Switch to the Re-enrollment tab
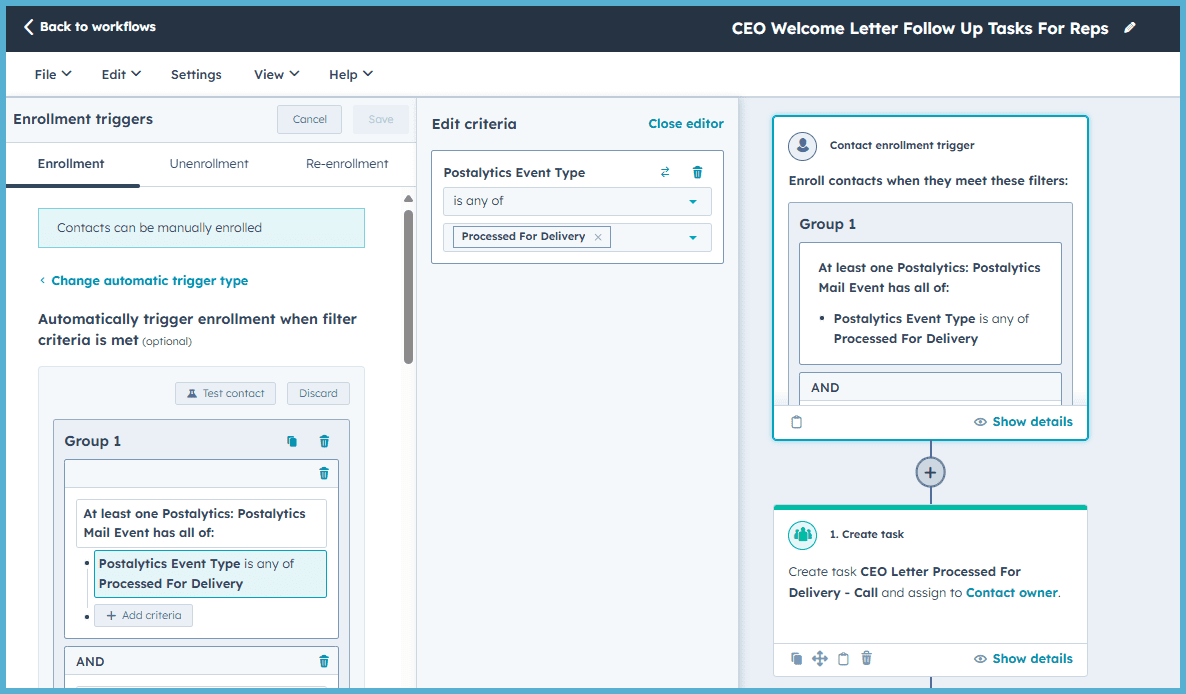The width and height of the screenshot is (1186, 694). [x=347, y=163]
